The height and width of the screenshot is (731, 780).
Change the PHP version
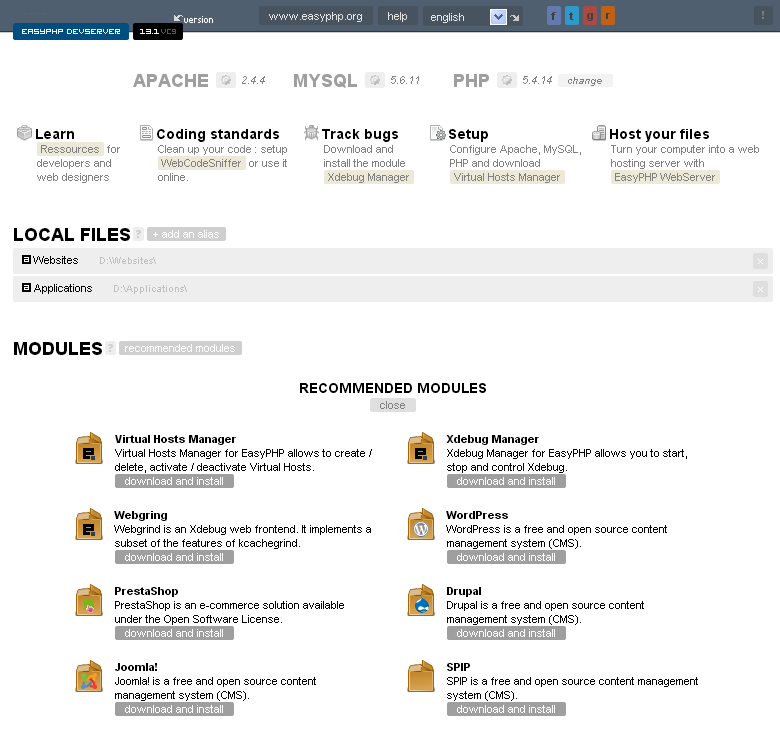(585, 81)
